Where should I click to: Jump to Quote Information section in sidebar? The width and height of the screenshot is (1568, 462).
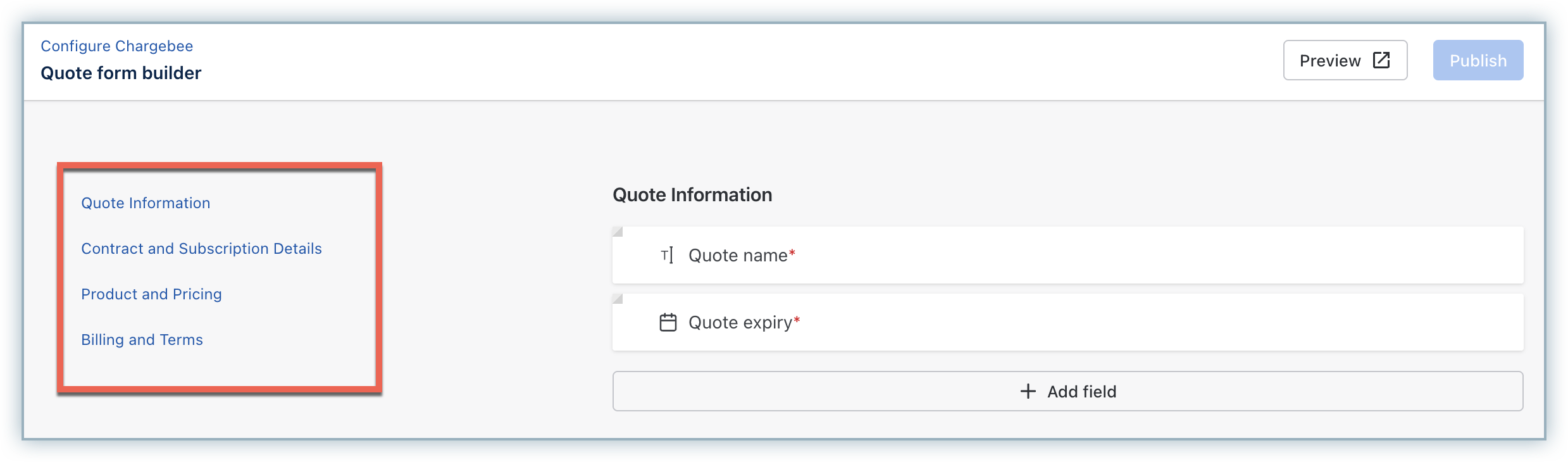[146, 203]
